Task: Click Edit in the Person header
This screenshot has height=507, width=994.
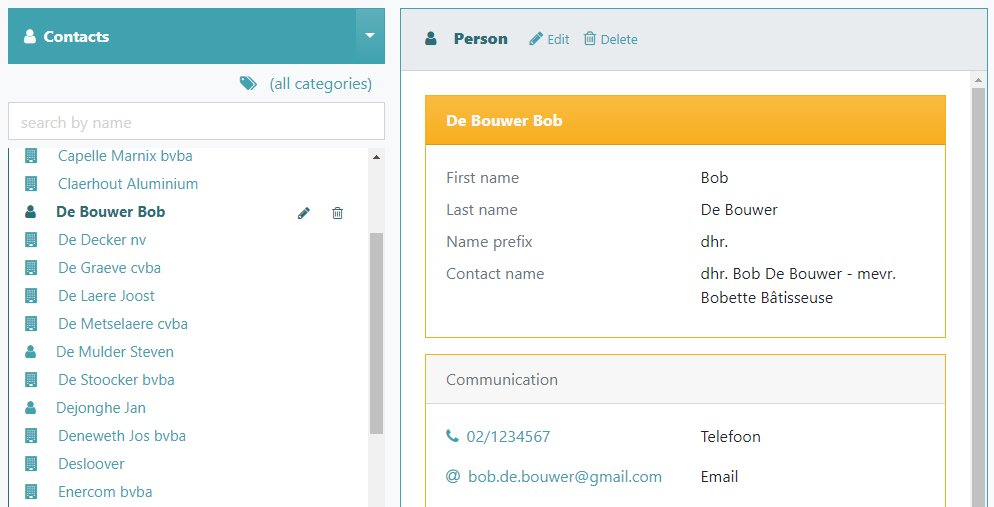Action: (549, 39)
